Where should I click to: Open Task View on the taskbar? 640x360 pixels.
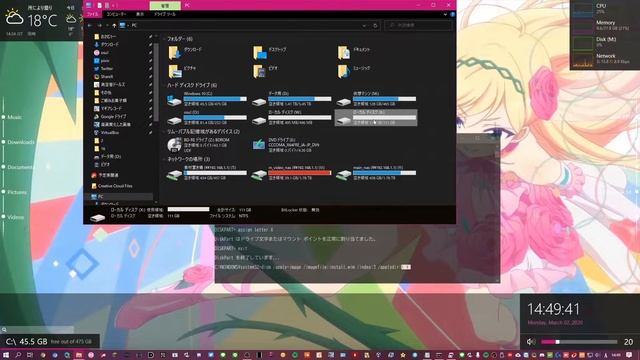(30, 355)
